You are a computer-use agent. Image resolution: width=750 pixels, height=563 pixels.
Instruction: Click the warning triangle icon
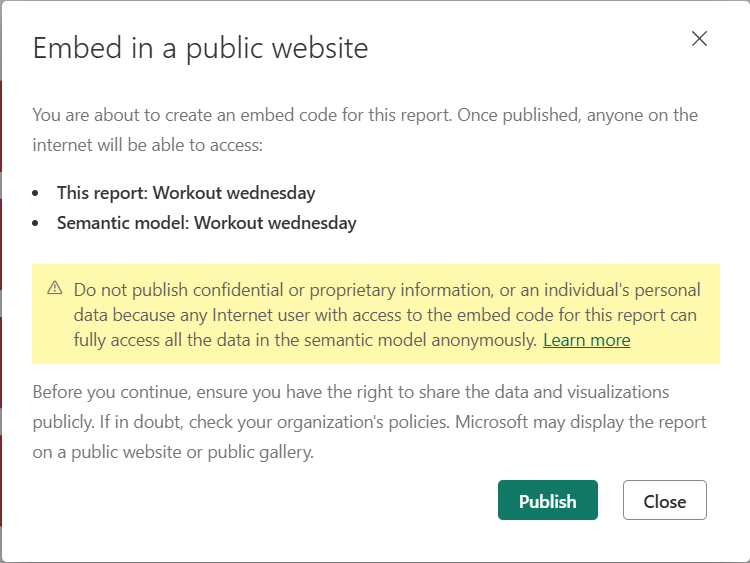pos(55,289)
